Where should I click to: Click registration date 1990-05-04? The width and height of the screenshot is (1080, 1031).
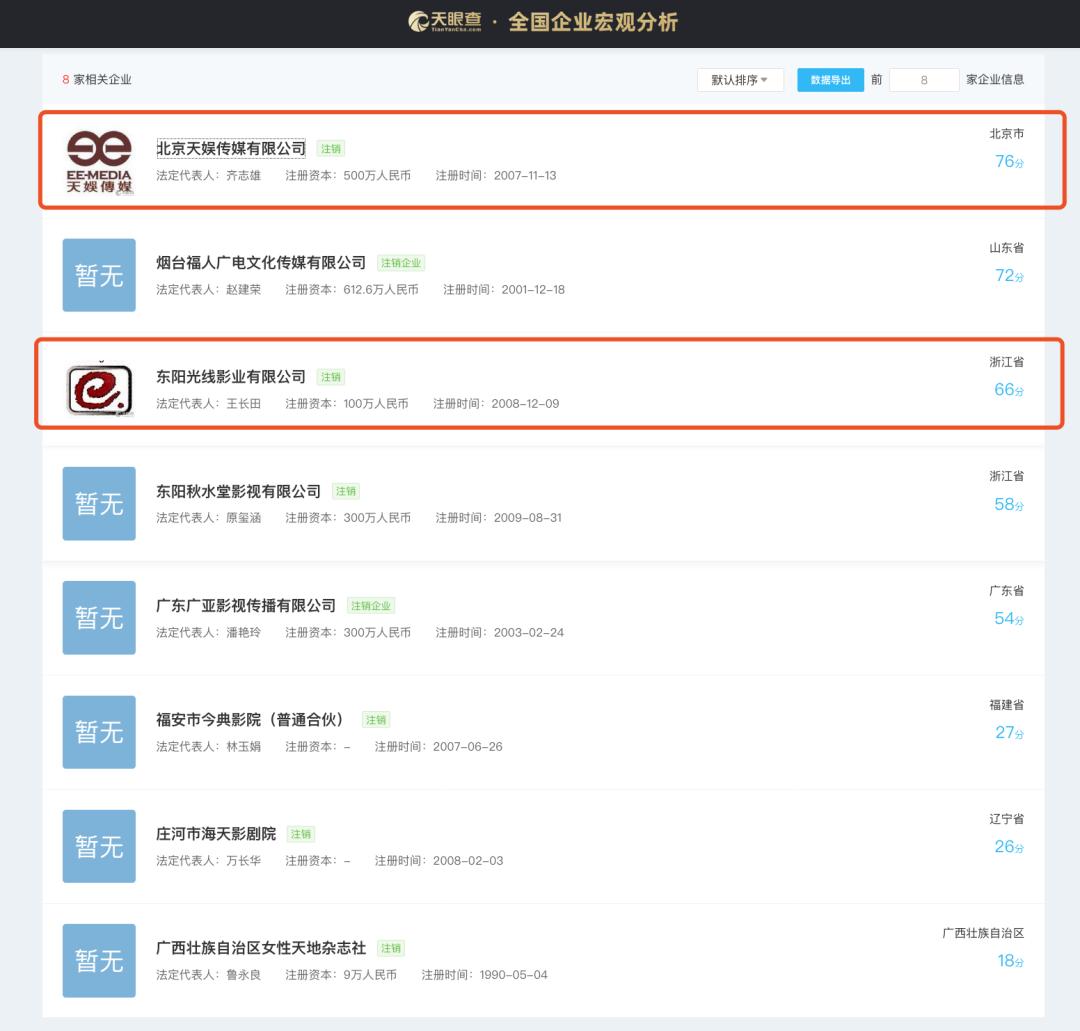(513, 975)
